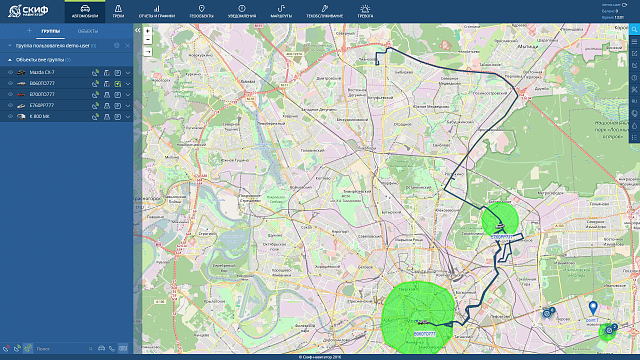Open the list icon at right toolbar bottom
Image resolution: width=640 pixels, height=360 pixels.
coord(634,138)
